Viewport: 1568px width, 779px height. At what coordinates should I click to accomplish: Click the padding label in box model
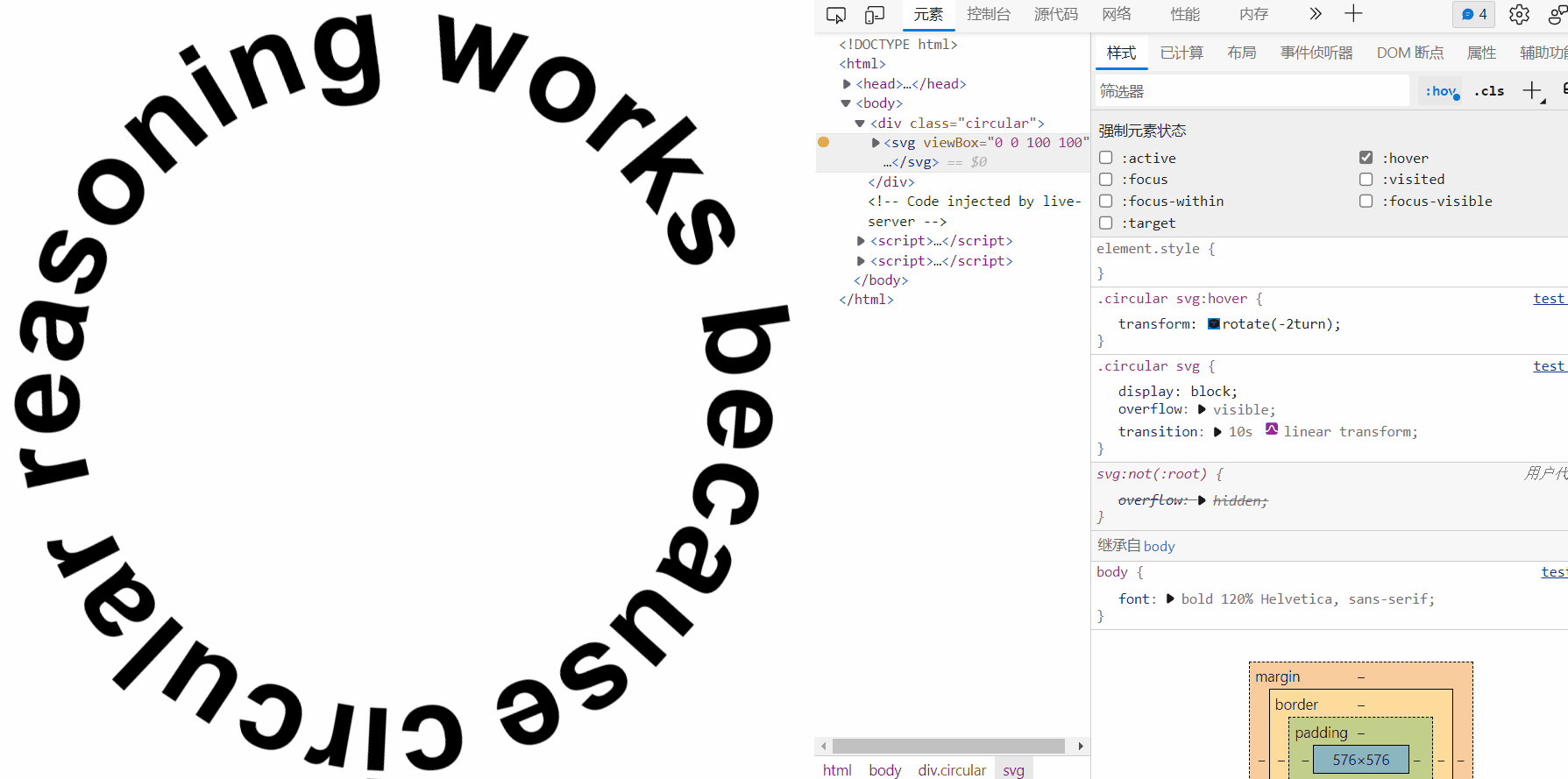click(x=1321, y=733)
